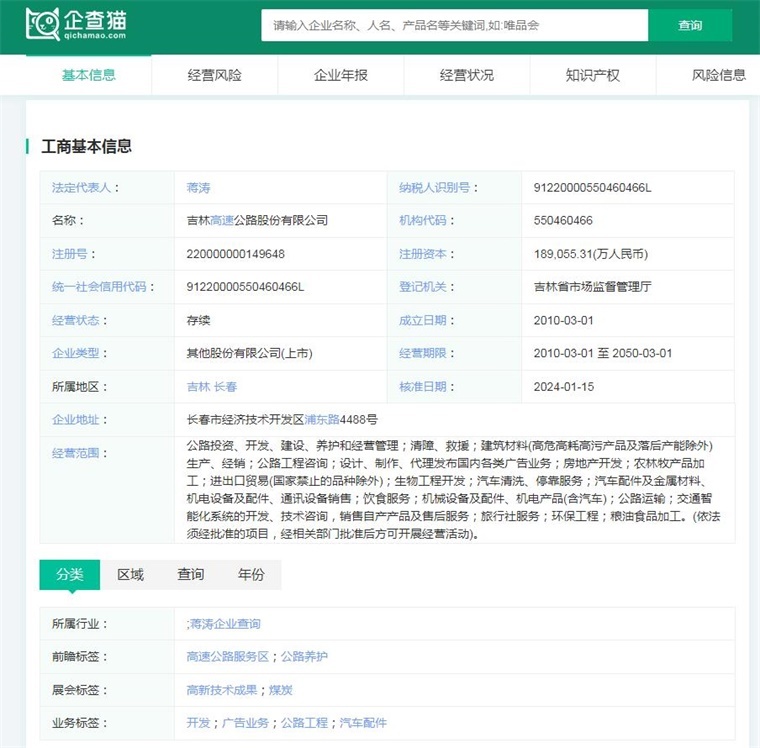Open the 知识产权 tab

(593, 75)
